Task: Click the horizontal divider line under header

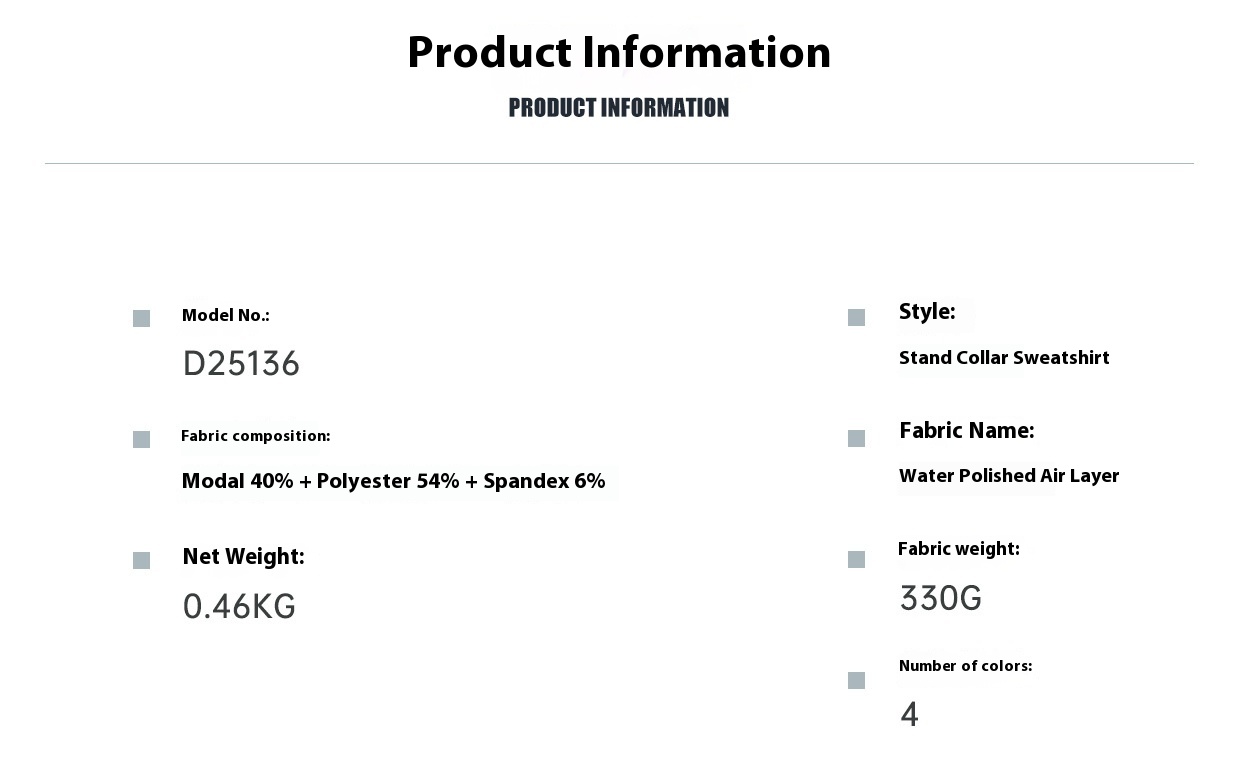Action: pos(619,163)
